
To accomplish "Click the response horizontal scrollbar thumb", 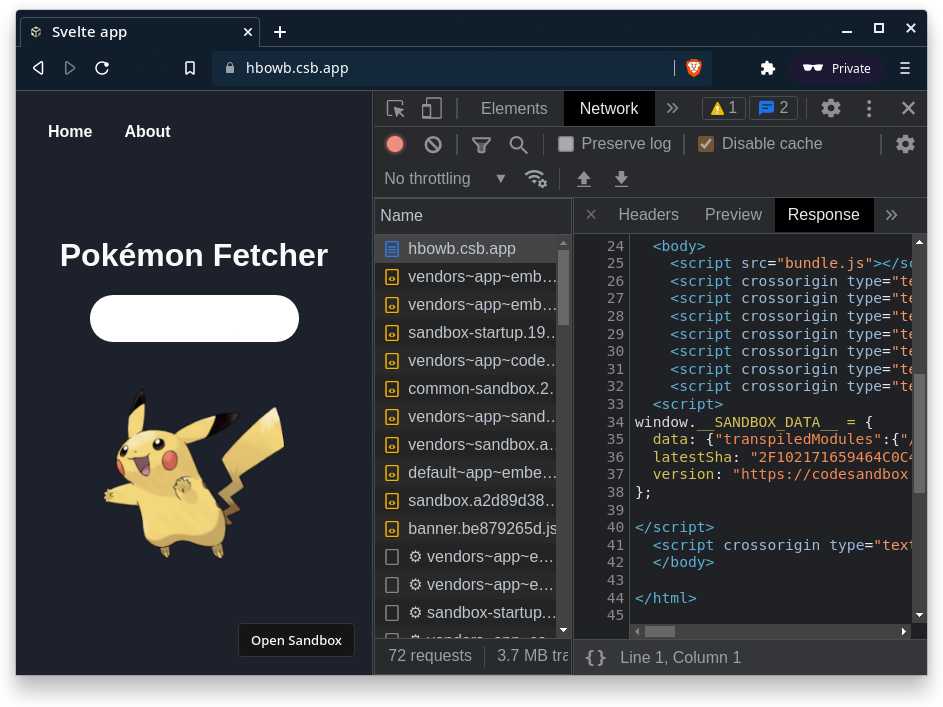I will pyautogui.click(x=660, y=631).
